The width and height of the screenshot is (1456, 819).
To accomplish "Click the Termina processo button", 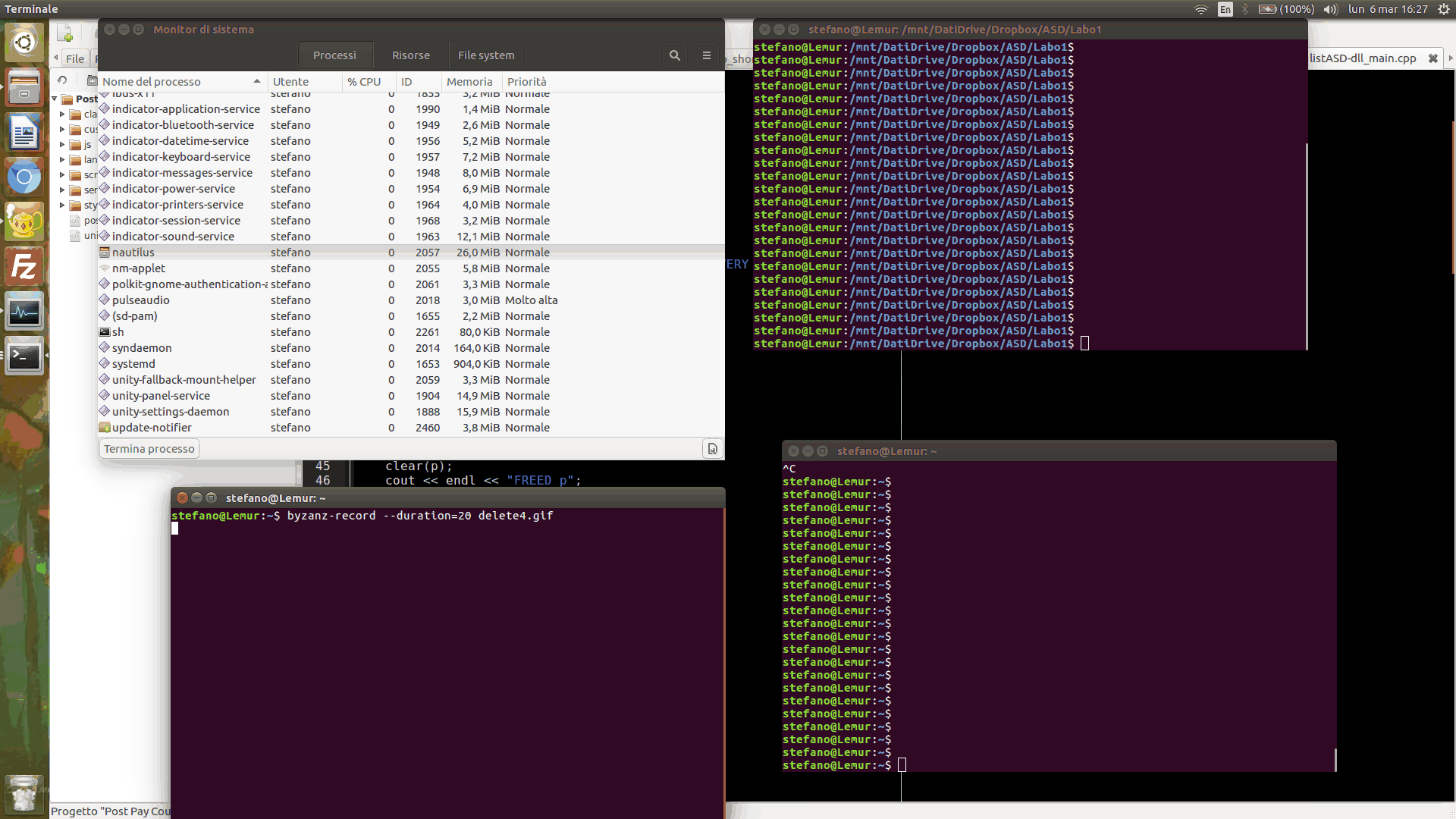I will [x=148, y=448].
